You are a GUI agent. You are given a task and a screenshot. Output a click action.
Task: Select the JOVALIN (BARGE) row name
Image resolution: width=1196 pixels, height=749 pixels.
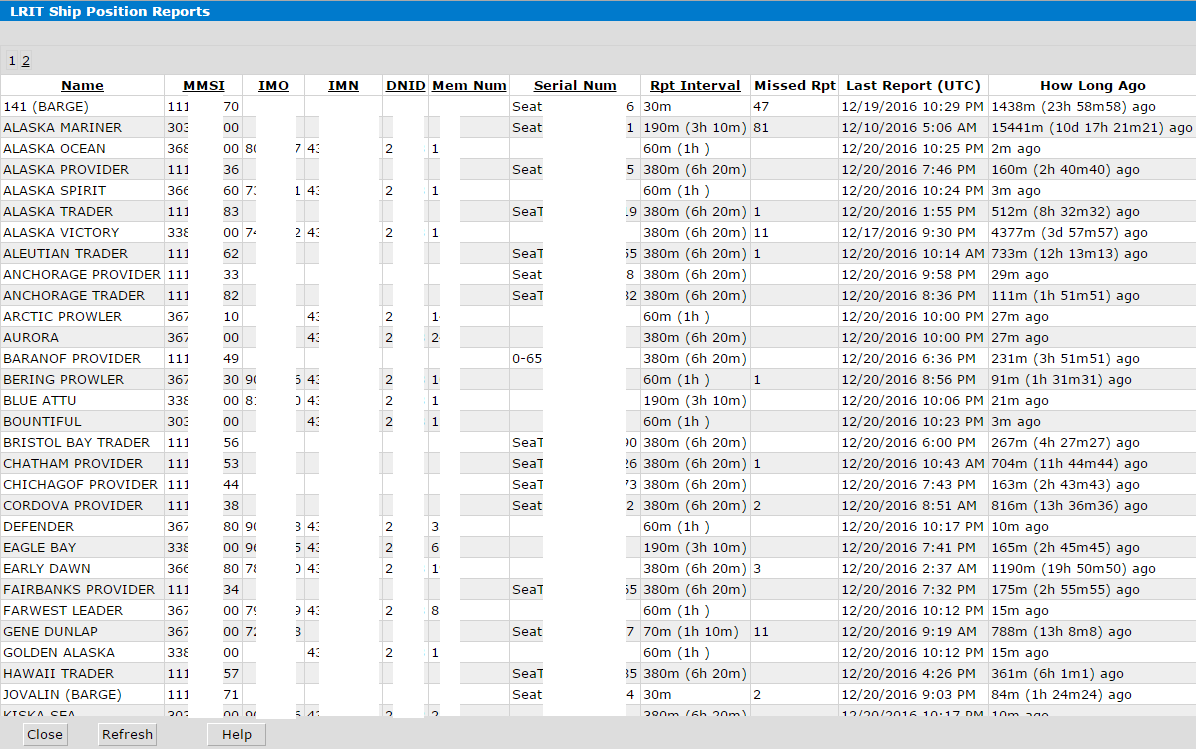(x=62, y=695)
